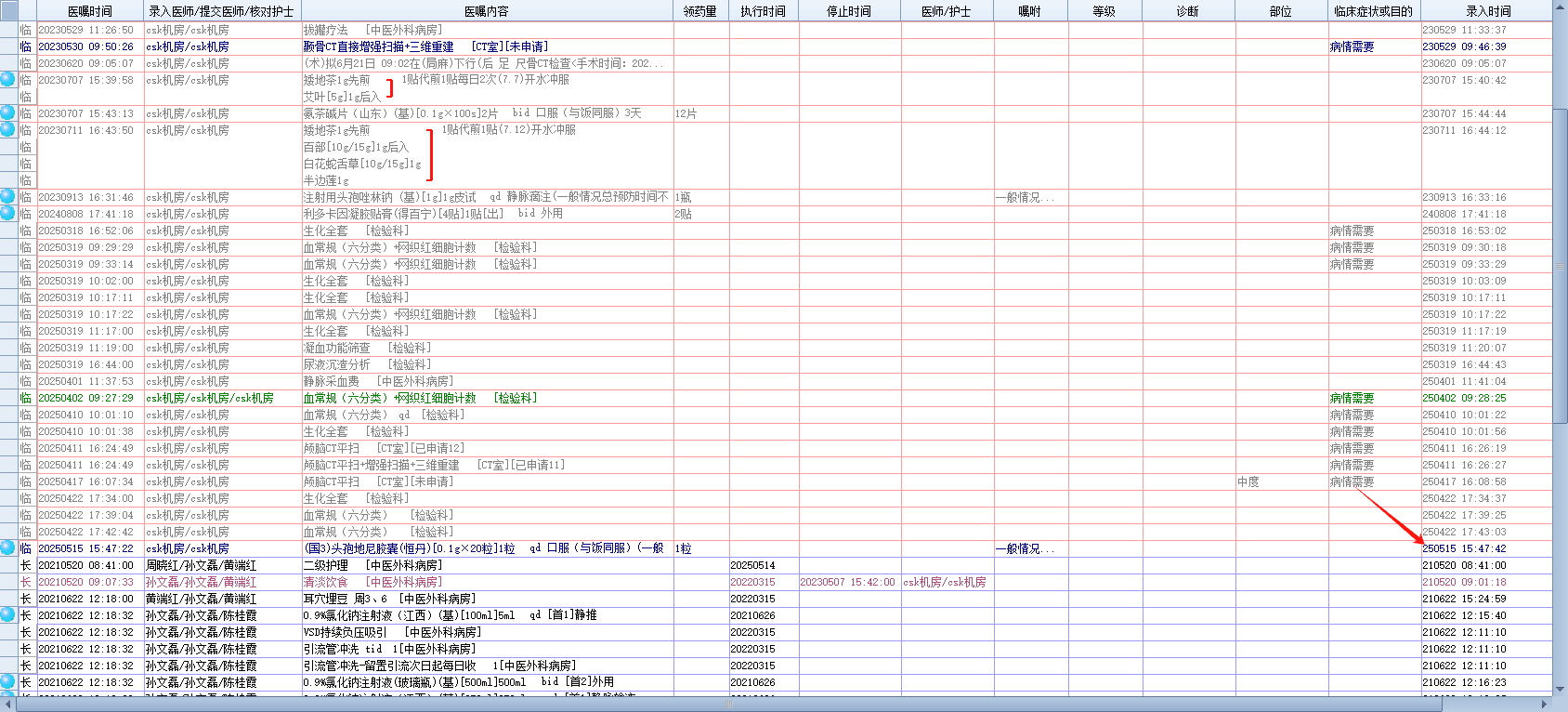Image resolution: width=1568 pixels, height=712 pixels.
Task: Click the order time 20250319 11:19:00
Action: (85, 348)
